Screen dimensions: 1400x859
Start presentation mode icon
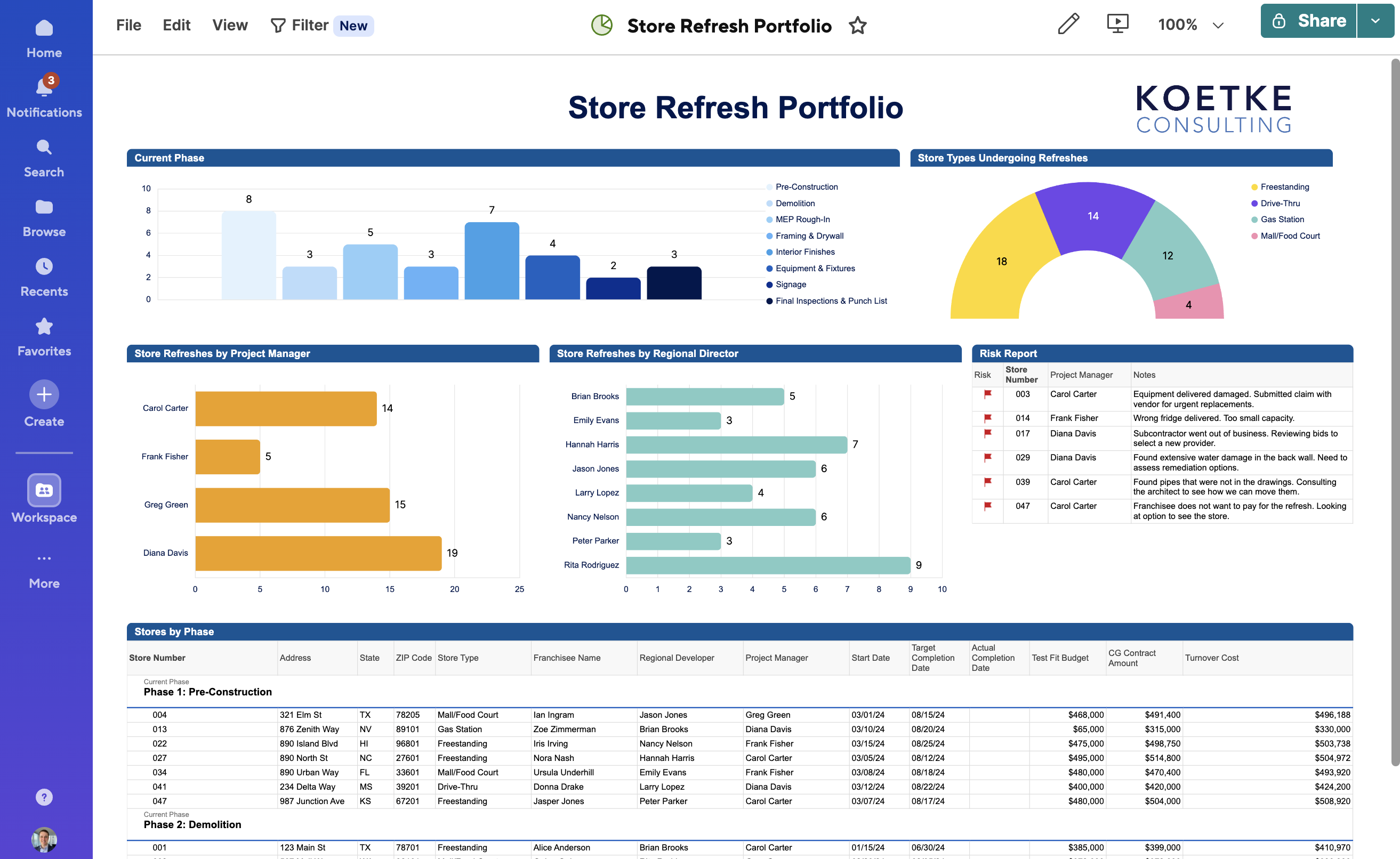(1117, 25)
